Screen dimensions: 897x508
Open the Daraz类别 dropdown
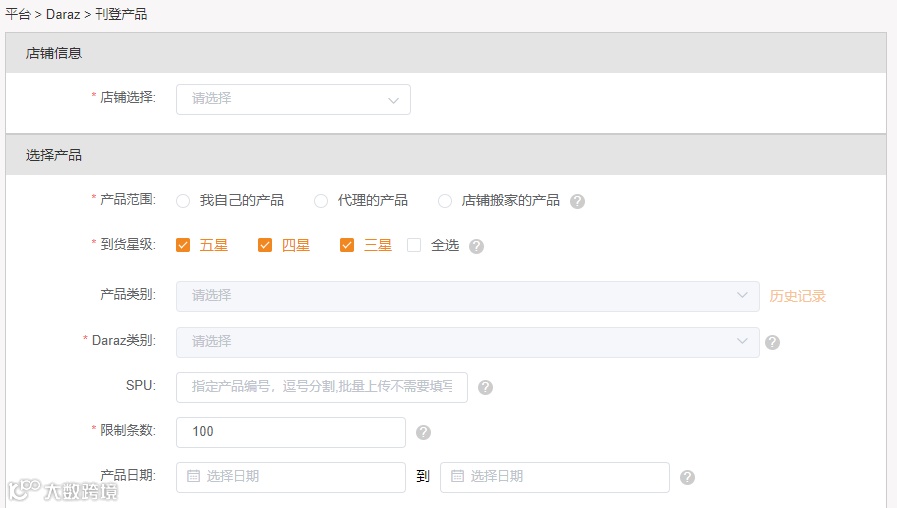click(x=467, y=342)
